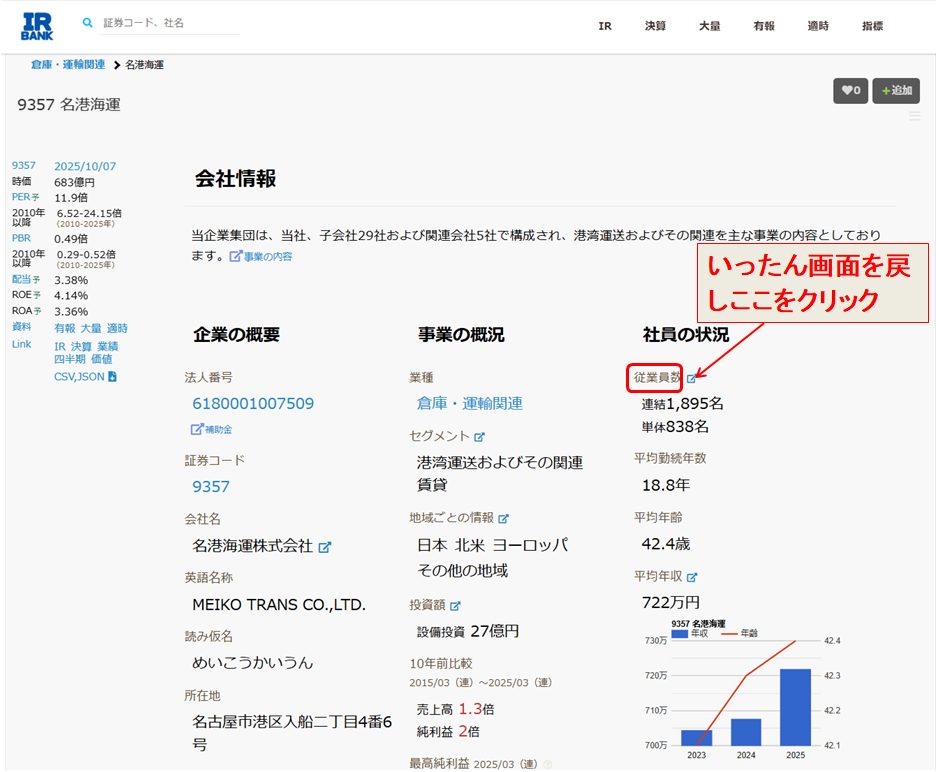Open the hamburger menu under 追加 button
The height and width of the screenshot is (772, 936).
(914, 116)
